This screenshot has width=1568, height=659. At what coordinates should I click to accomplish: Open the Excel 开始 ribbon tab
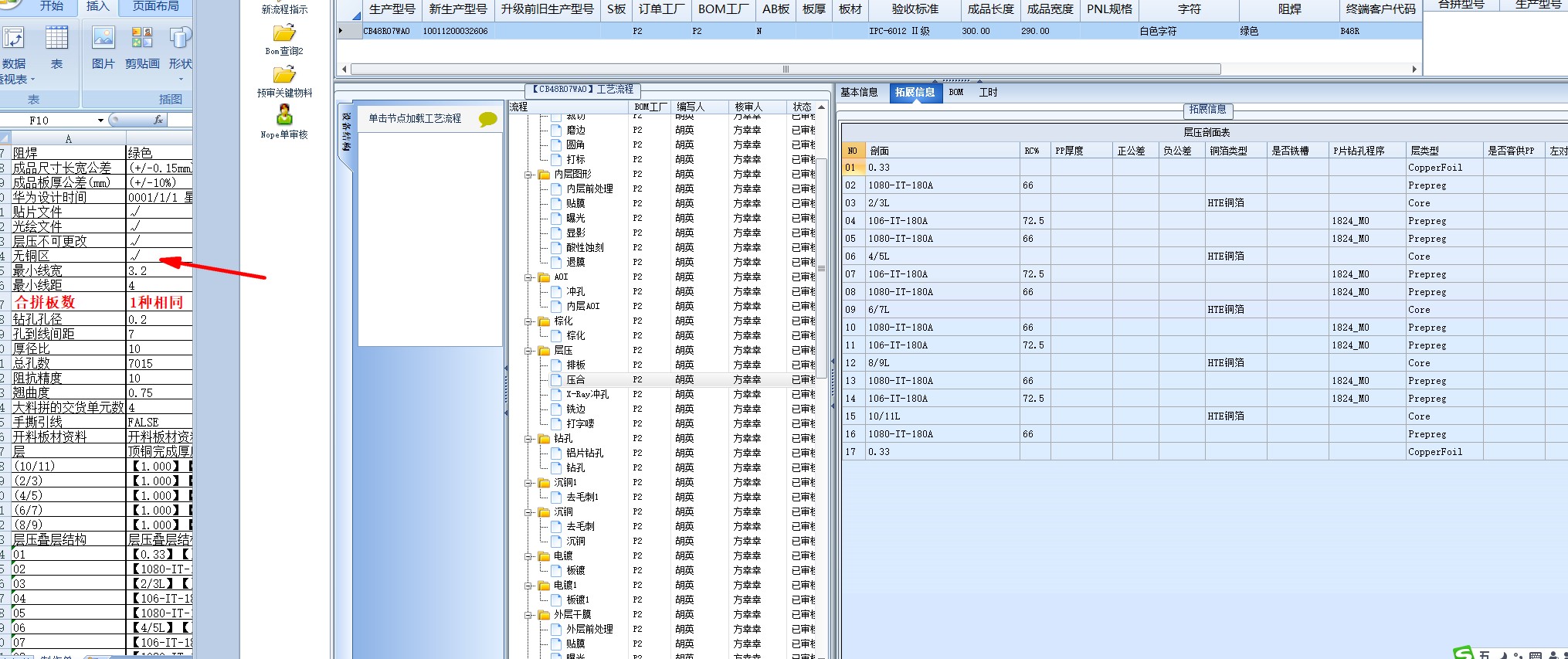pyautogui.click(x=52, y=7)
